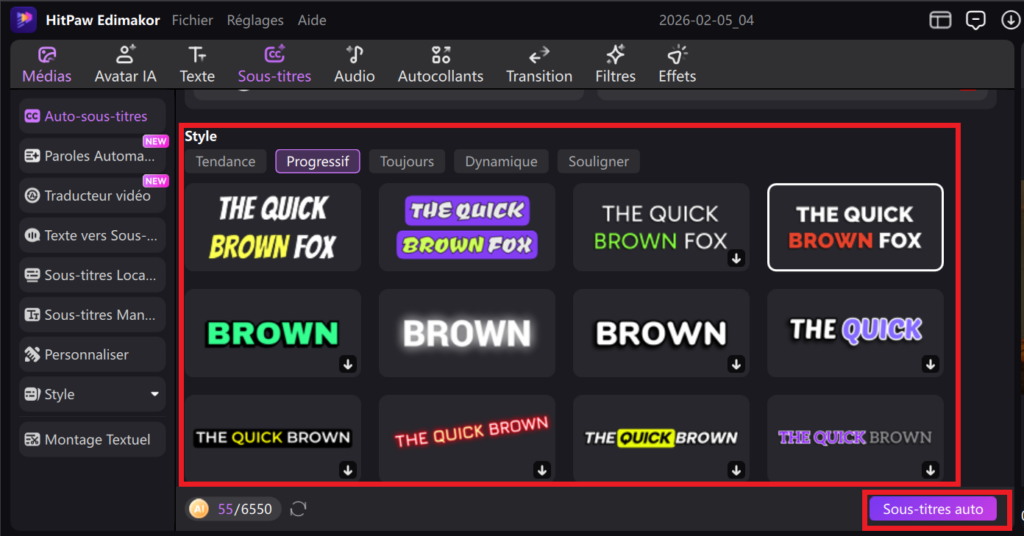Viewport: 1024px width, 536px height.
Task: Open the Filtres panel
Action: 615,64
